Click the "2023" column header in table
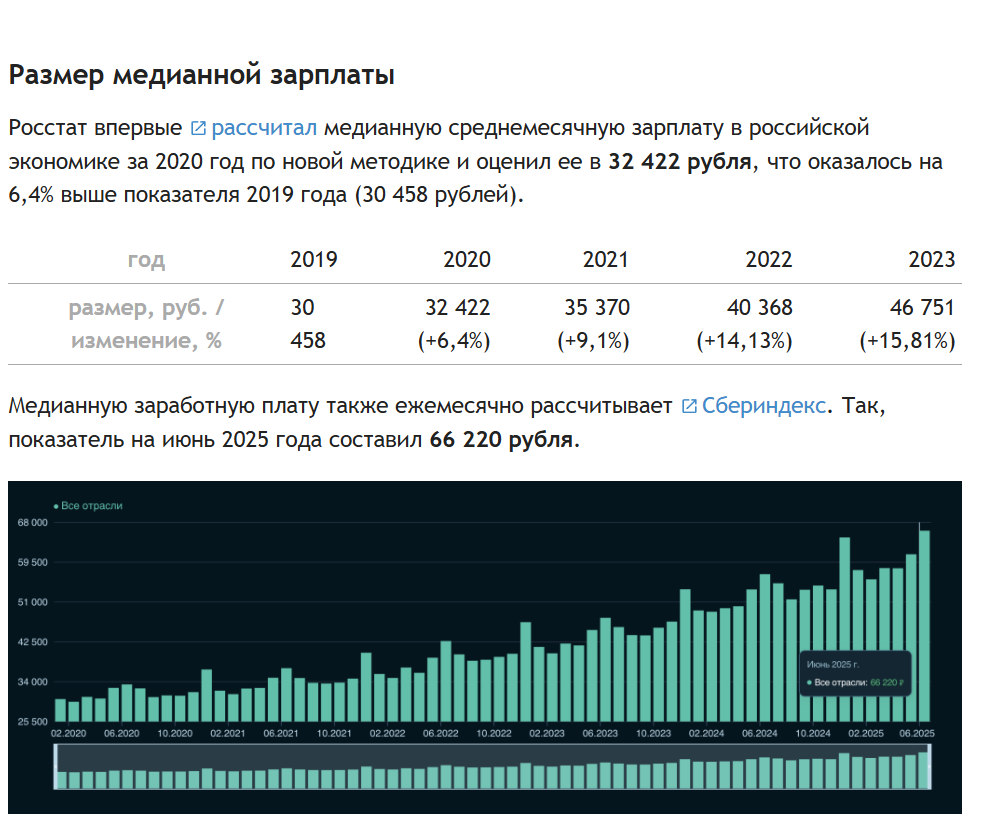The image size is (988, 825). [x=931, y=260]
